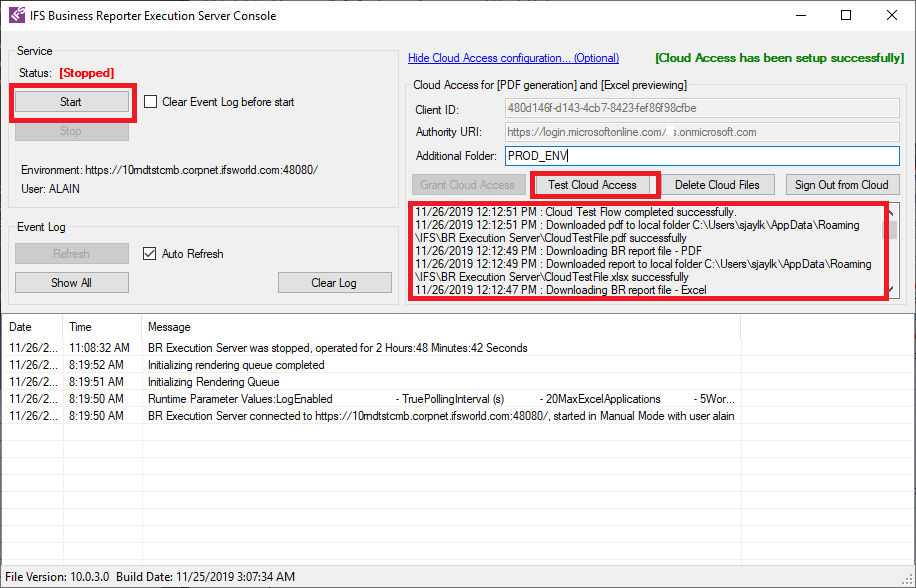Click the Test Cloud Access button

(x=592, y=185)
